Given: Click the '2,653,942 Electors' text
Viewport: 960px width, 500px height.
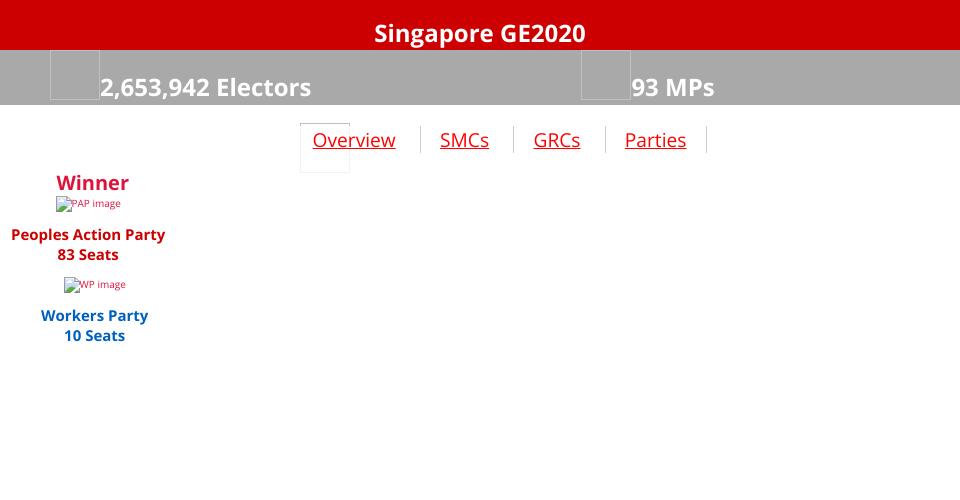Looking at the screenshot, I should point(206,88).
